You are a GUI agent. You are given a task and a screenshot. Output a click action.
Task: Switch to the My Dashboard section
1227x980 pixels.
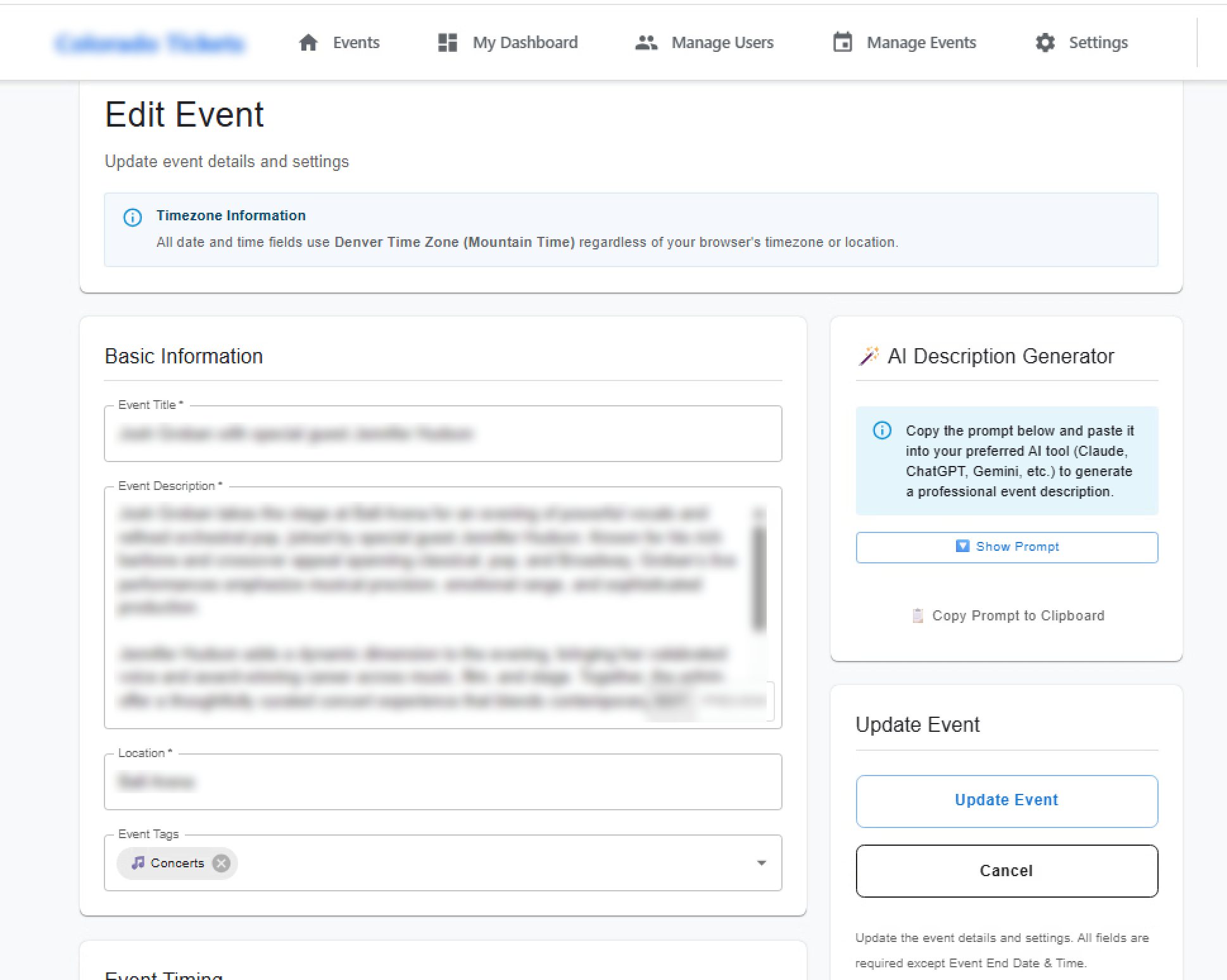click(x=525, y=42)
